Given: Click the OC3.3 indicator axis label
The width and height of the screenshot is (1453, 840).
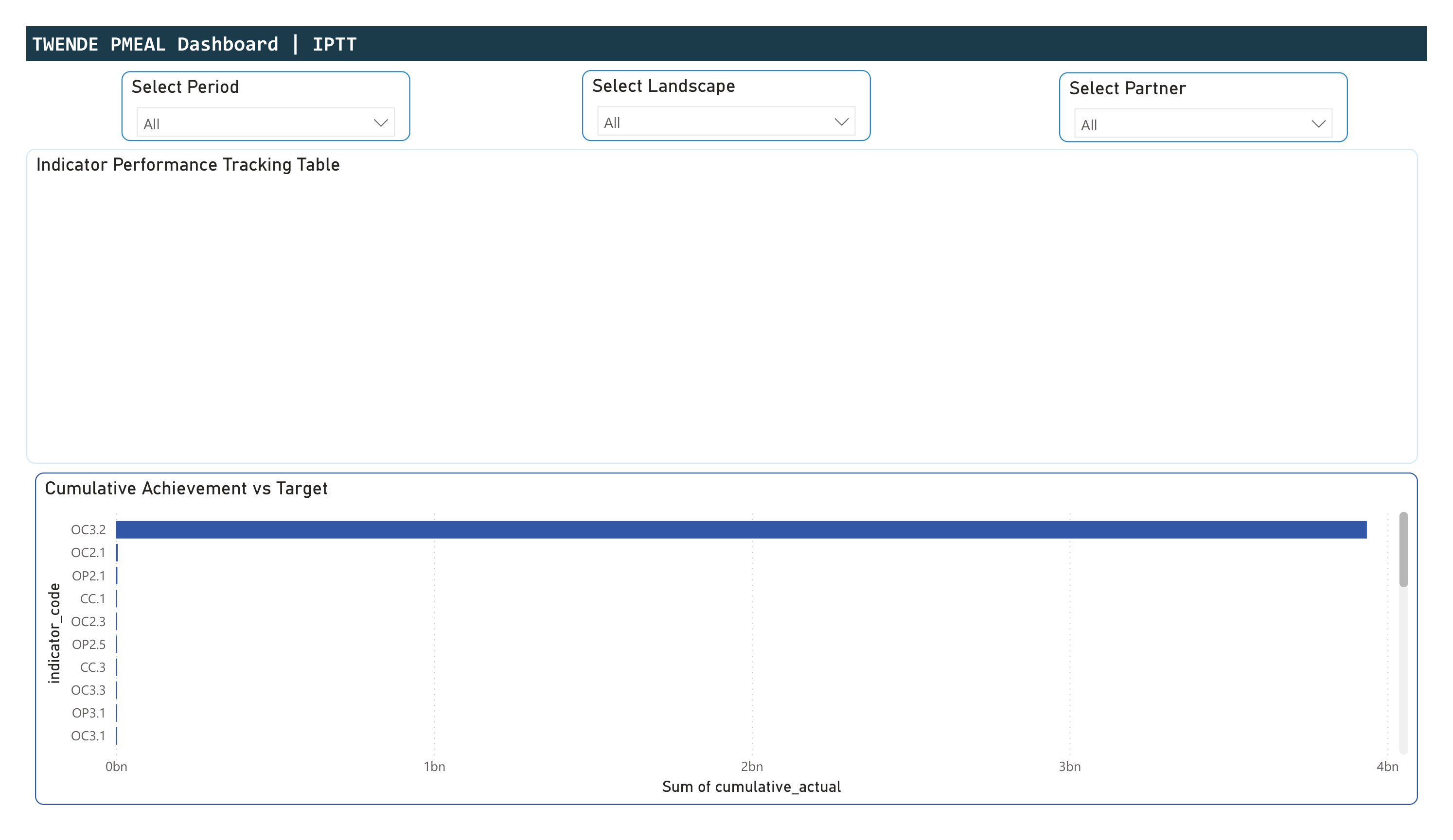Looking at the screenshot, I should (x=88, y=689).
